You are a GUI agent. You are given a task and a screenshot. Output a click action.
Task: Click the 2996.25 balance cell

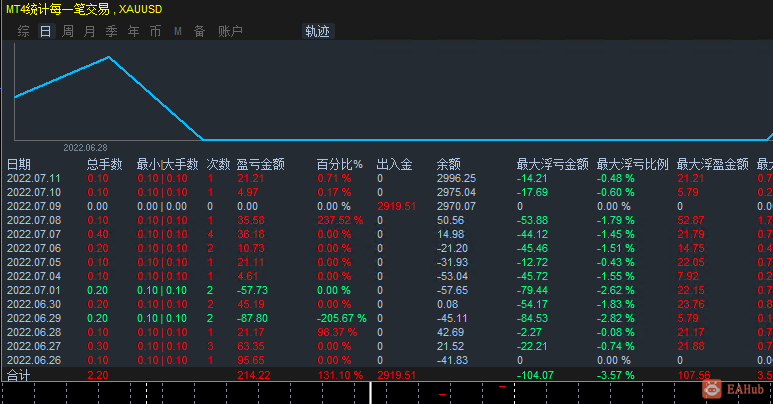(x=457, y=178)
